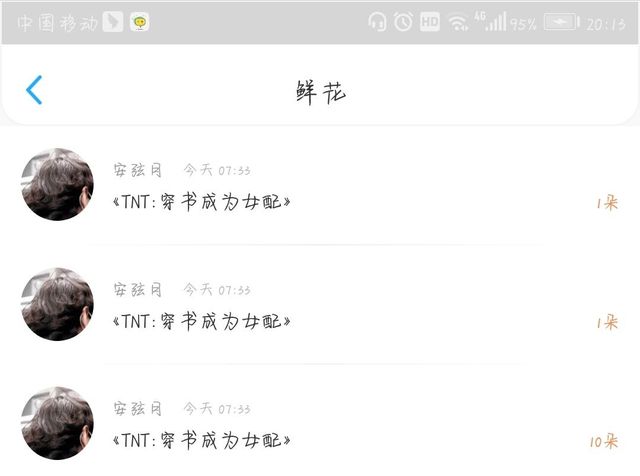Image resolution: width=640 pixels, height=476 pixels.
Task: Open the first 《TNT:穿书成为女配》 book title
Action: [x=202, y=202]
